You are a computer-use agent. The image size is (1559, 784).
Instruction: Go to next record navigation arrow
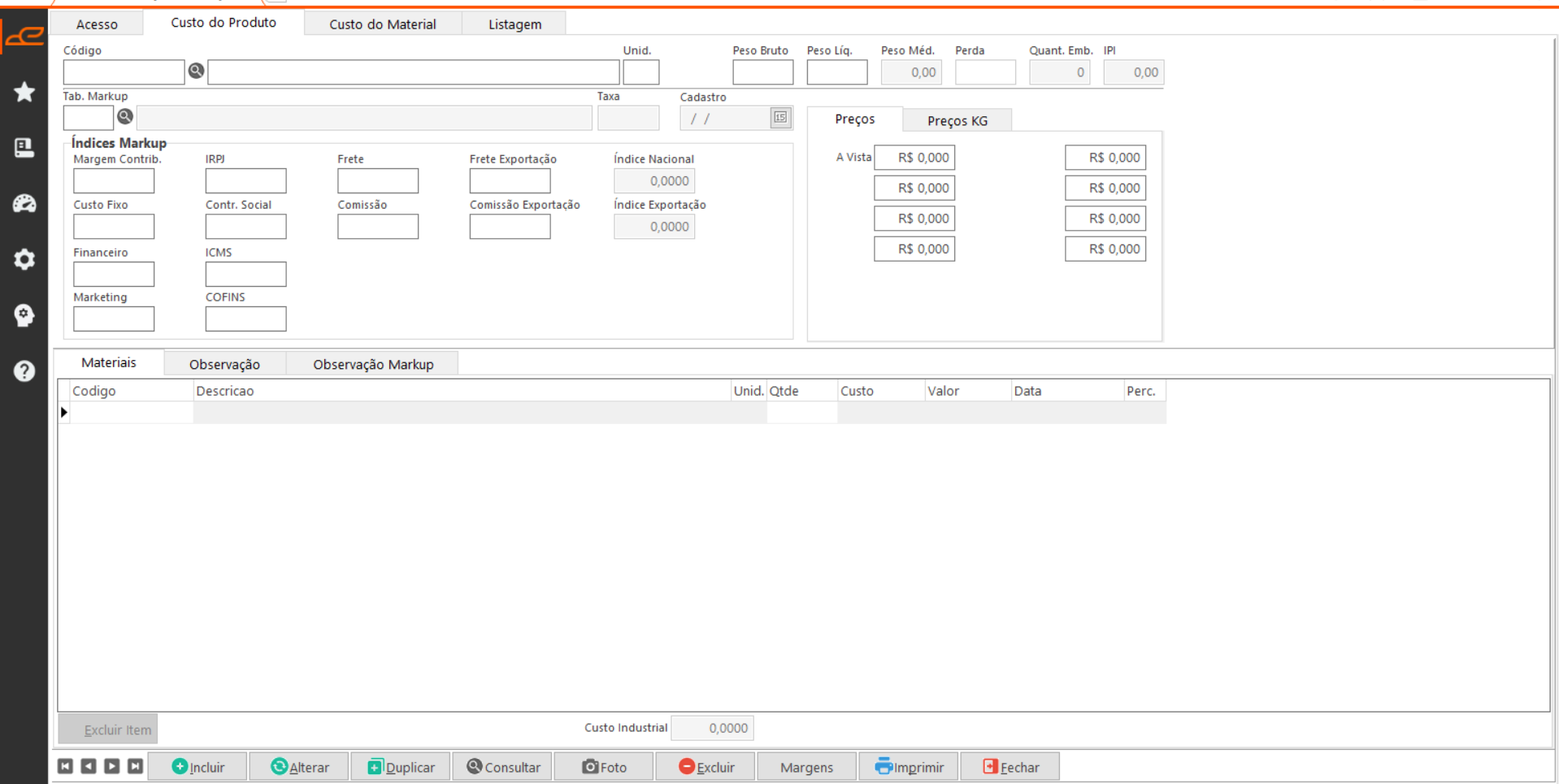[112, 766]
